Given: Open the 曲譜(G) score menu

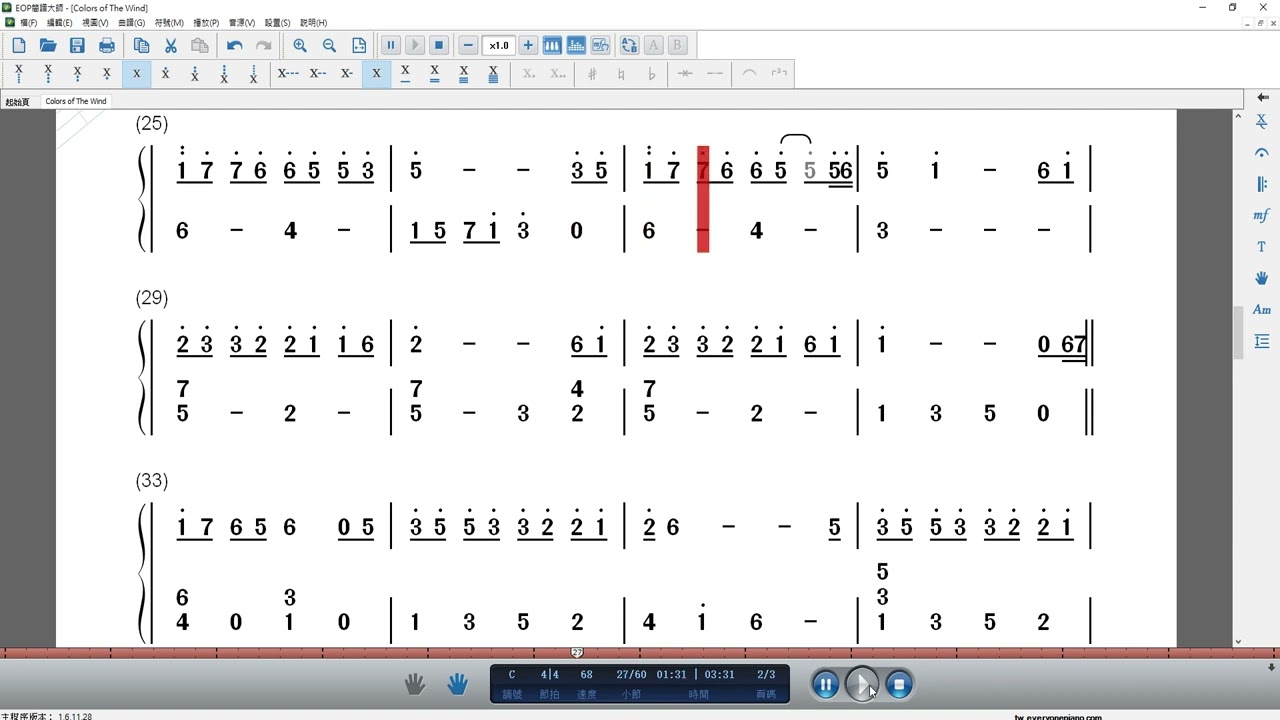Looking at the screenshot, I should pyautogui.click(x=132, y=22).
